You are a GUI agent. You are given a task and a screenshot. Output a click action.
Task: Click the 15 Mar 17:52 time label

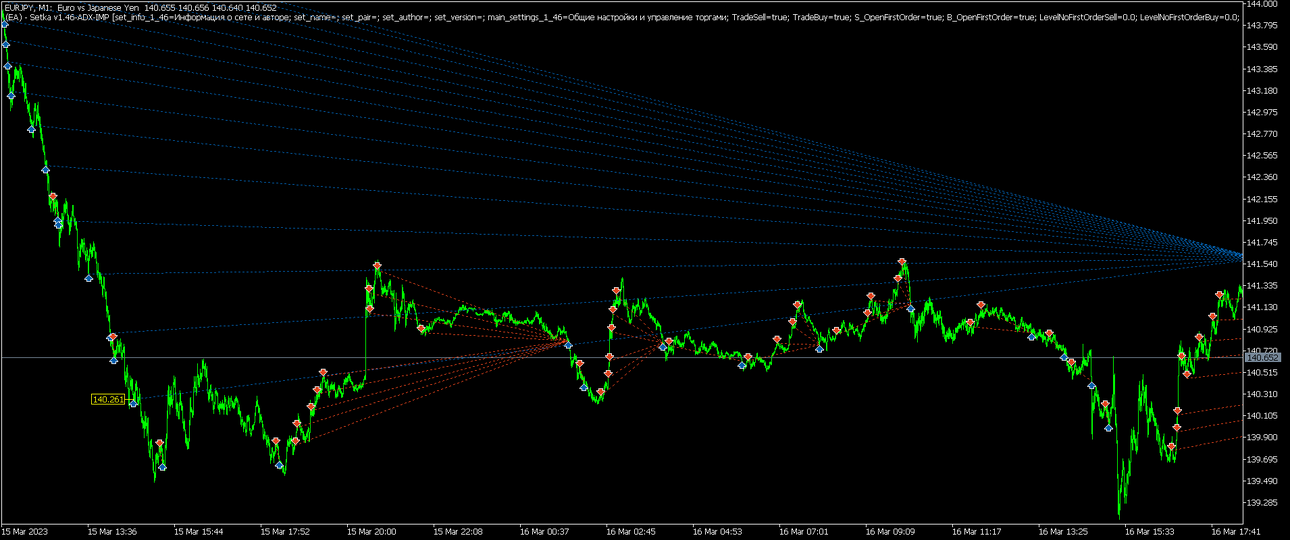point(285,532)
